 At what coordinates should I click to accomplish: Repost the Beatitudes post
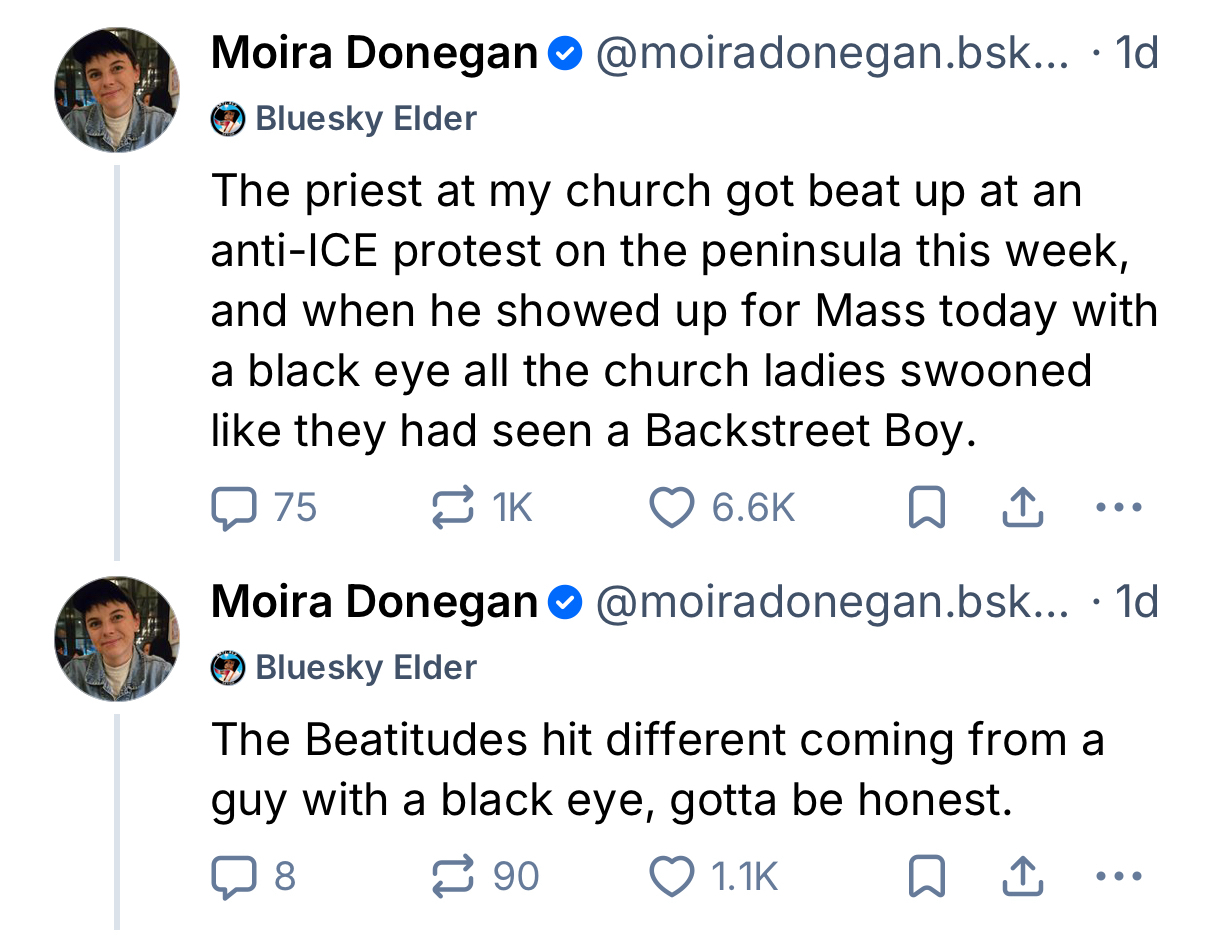pyautogui.click(x=452, y=877)
